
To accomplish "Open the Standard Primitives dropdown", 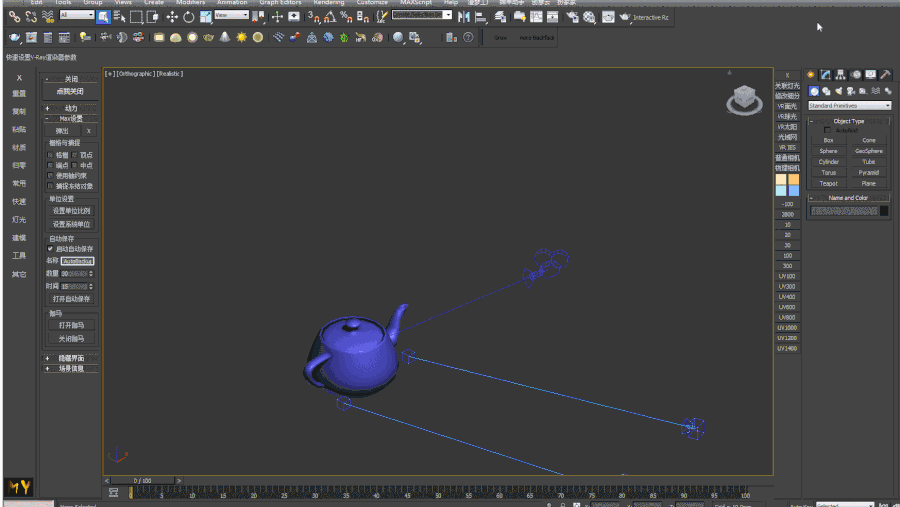I will [x=849, y=106].
